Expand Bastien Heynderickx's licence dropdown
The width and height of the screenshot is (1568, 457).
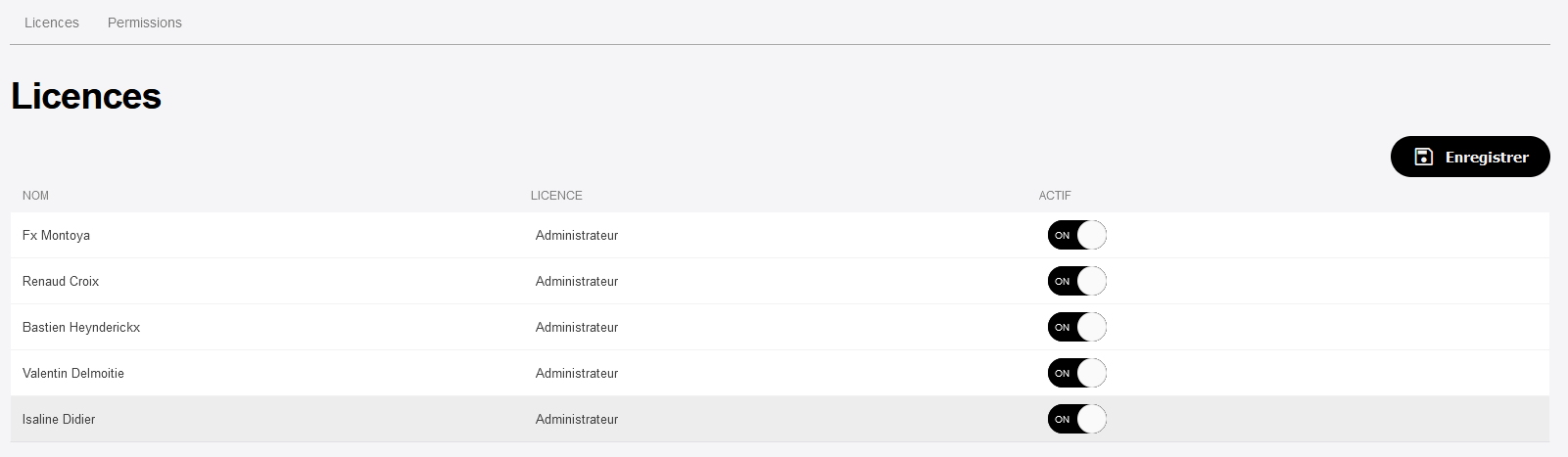[577, 327]
